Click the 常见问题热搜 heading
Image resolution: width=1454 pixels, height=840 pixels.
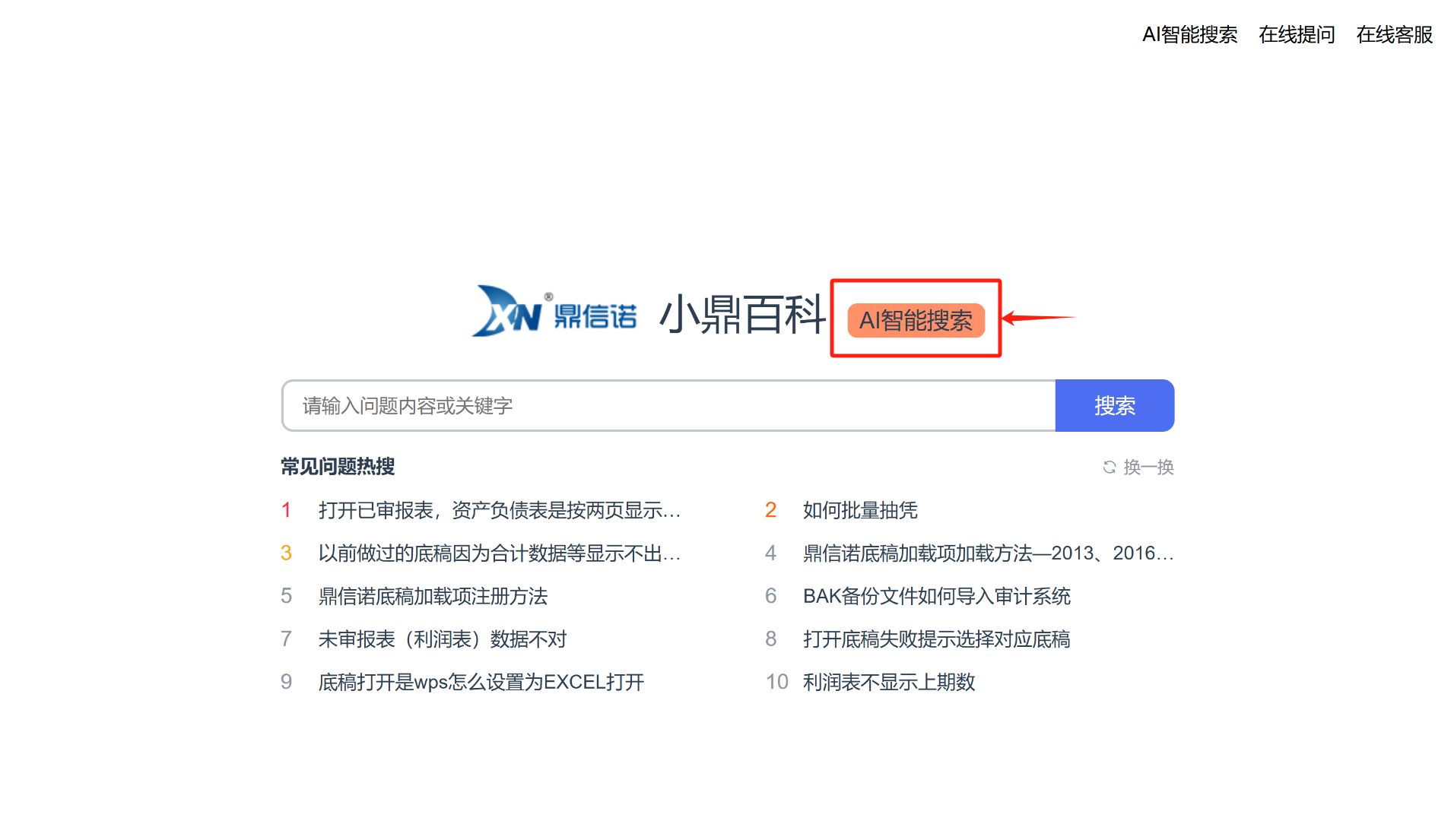point(338,467)
